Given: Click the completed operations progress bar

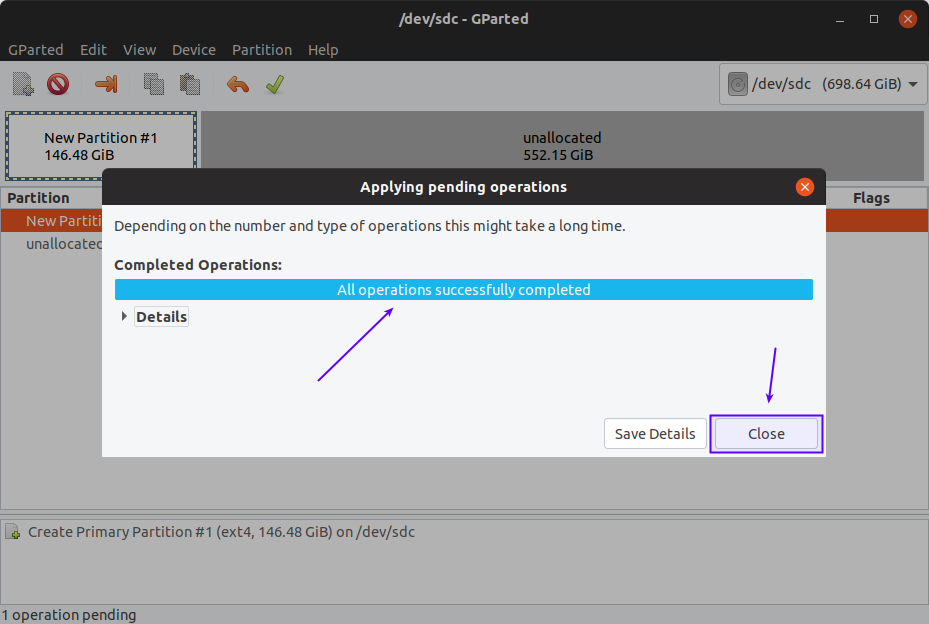Looking at the screenshot, I should pos(463,290).
